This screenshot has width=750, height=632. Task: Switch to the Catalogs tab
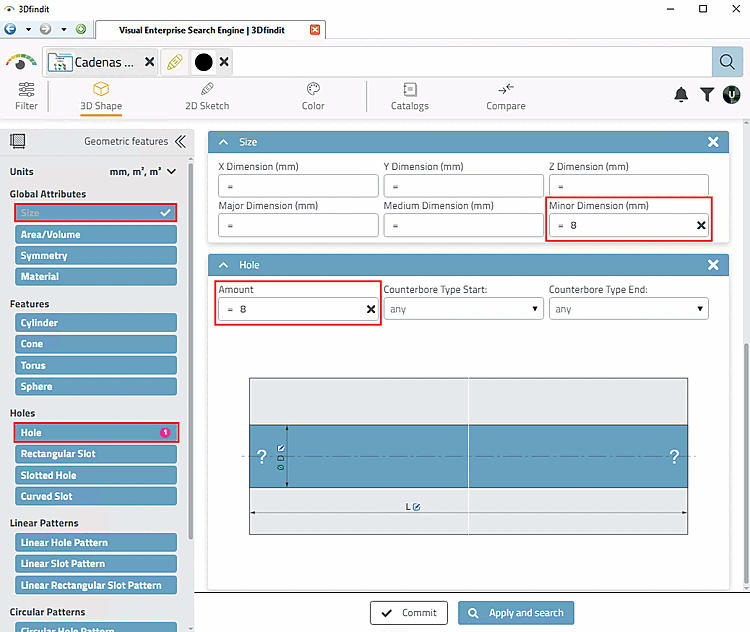coord(410,97)
